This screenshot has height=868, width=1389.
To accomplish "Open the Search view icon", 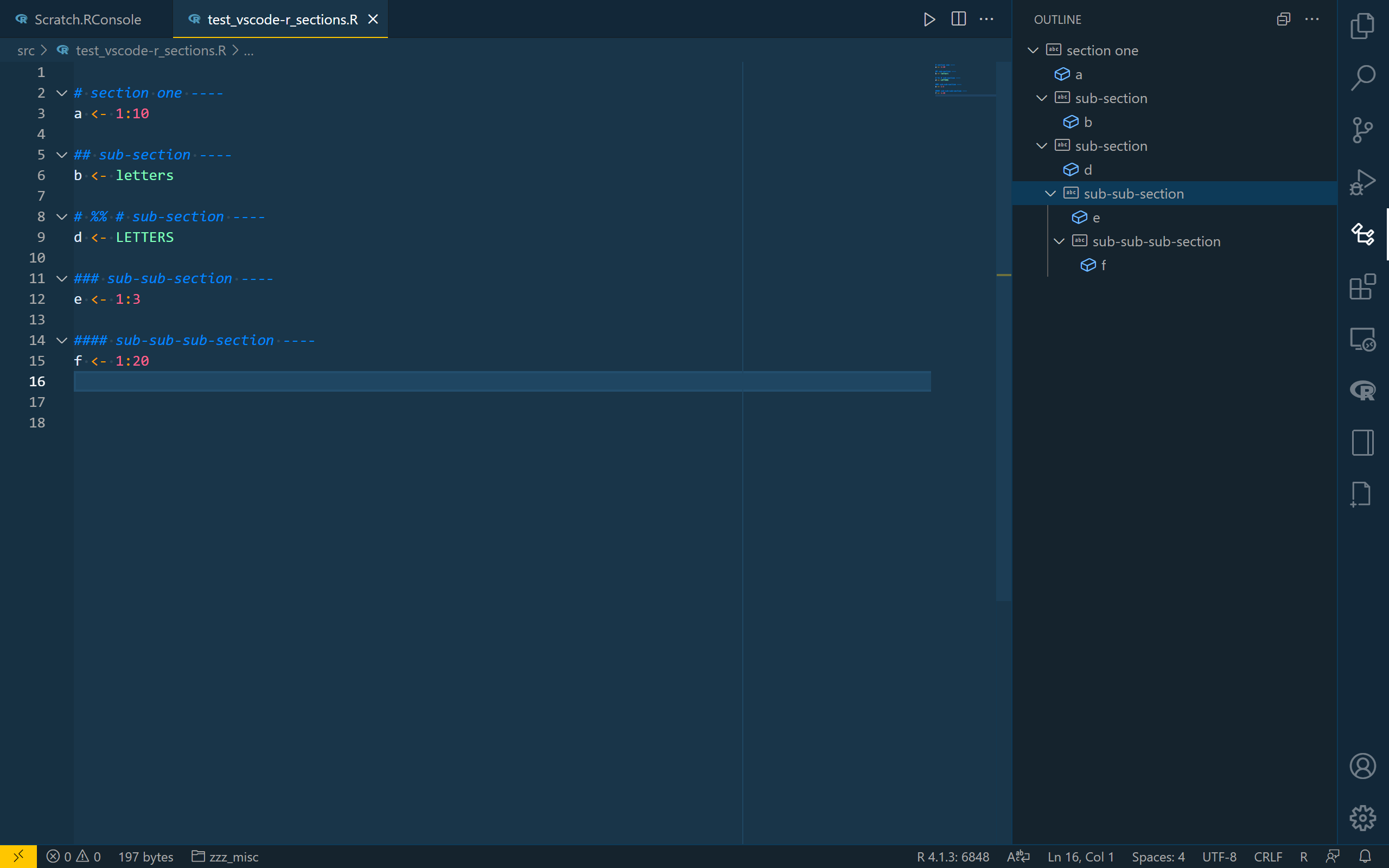I will coord(1362,78).
